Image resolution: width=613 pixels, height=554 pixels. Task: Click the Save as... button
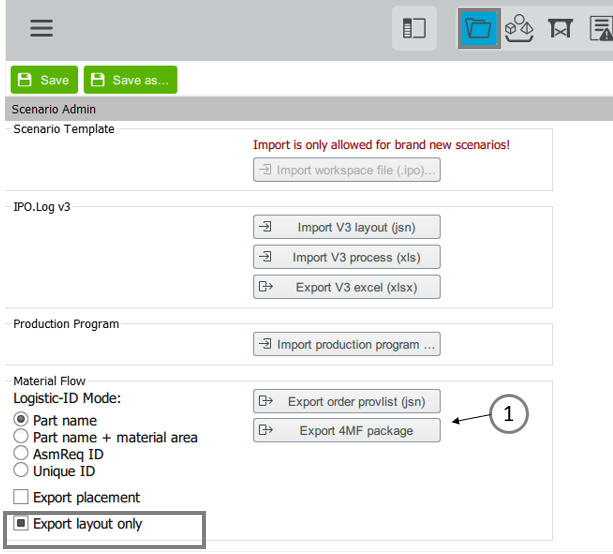click(x=130, y=80)
